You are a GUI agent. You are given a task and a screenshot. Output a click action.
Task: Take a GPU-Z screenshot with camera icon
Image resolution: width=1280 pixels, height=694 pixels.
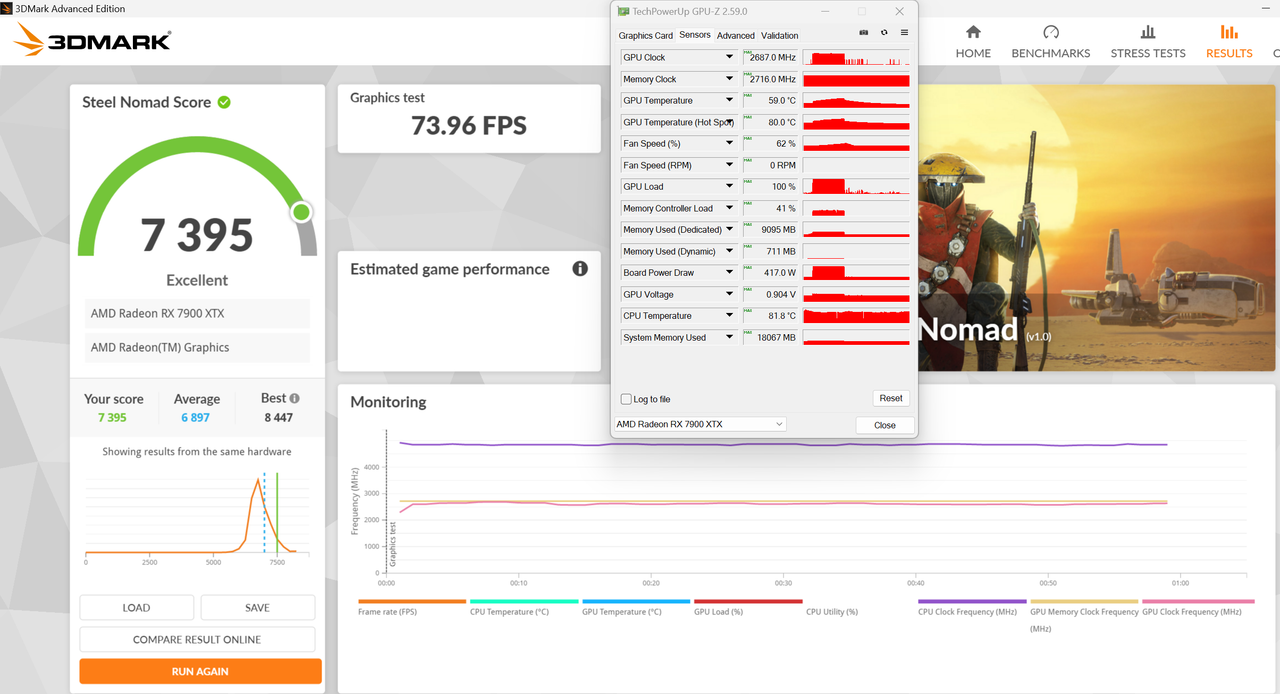coord(864,33)
